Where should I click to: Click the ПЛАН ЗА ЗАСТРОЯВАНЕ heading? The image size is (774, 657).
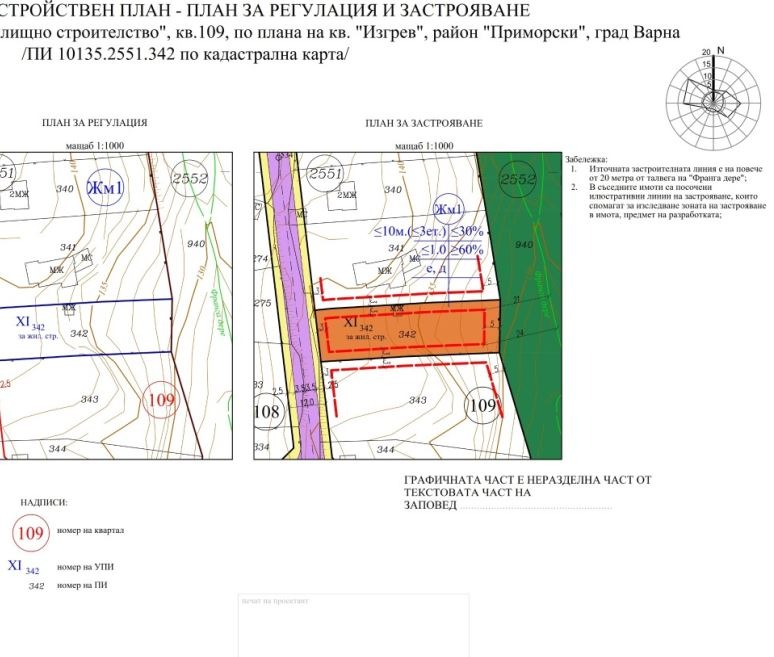tap(424, 122)
